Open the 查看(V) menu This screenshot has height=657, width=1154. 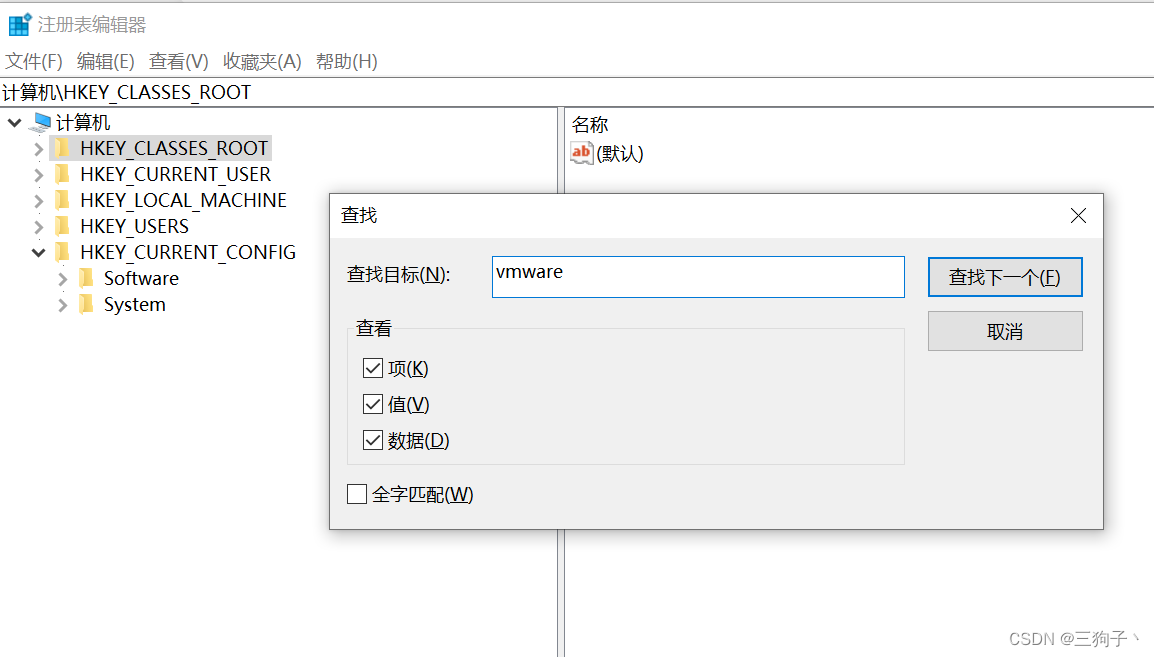[177, 61]
